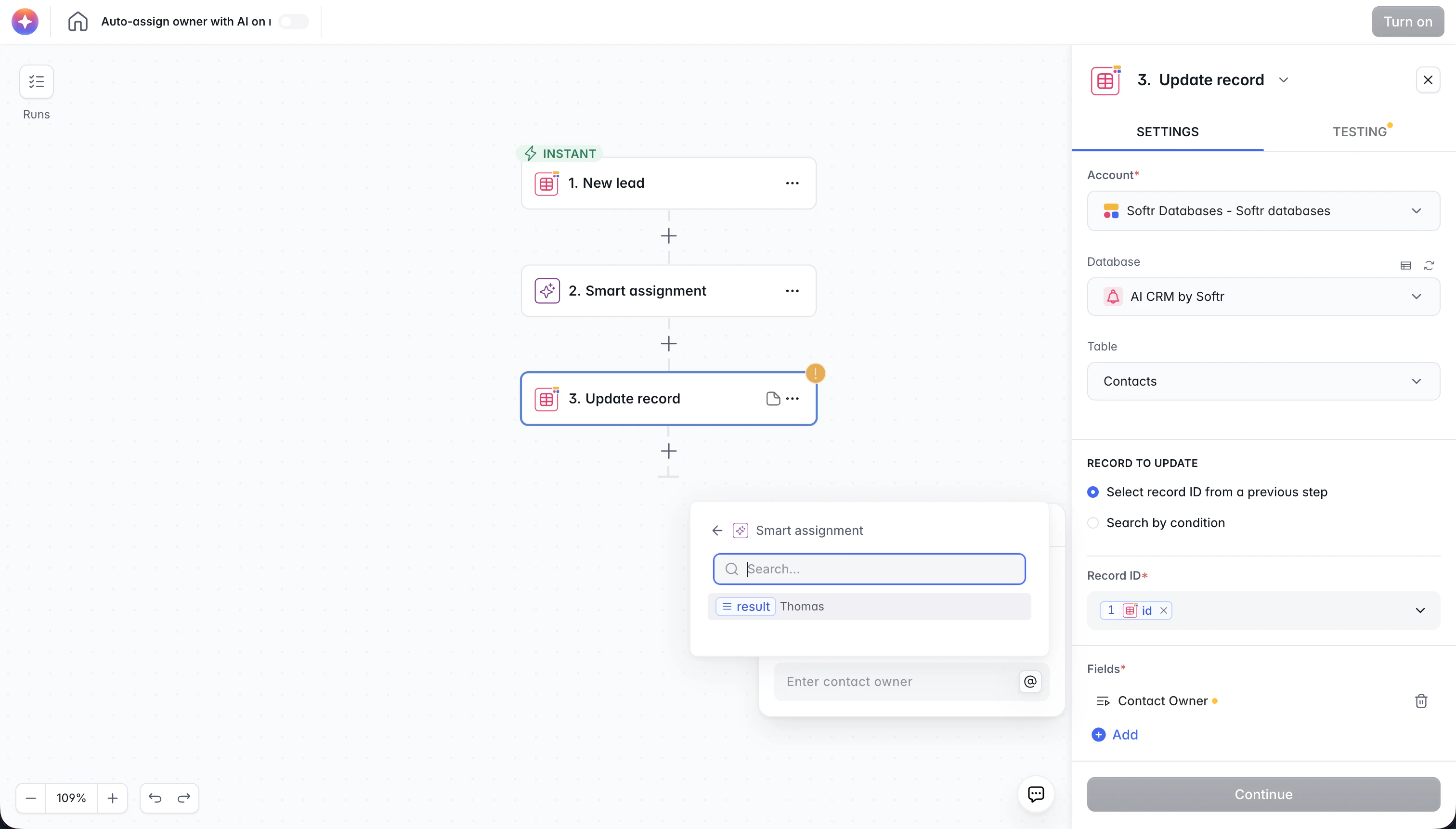Expand the Table Contacts dropdown
The image size is (1456, 829).
coord(1263,381)
